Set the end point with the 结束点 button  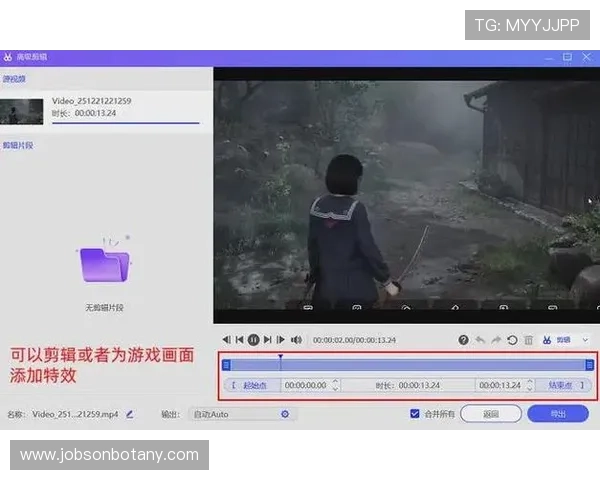coord(564,385)
